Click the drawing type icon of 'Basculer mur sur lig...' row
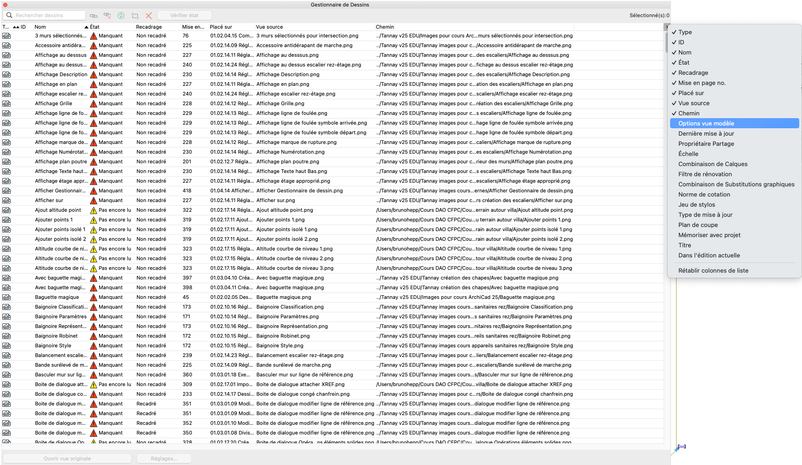 [6, 375]
